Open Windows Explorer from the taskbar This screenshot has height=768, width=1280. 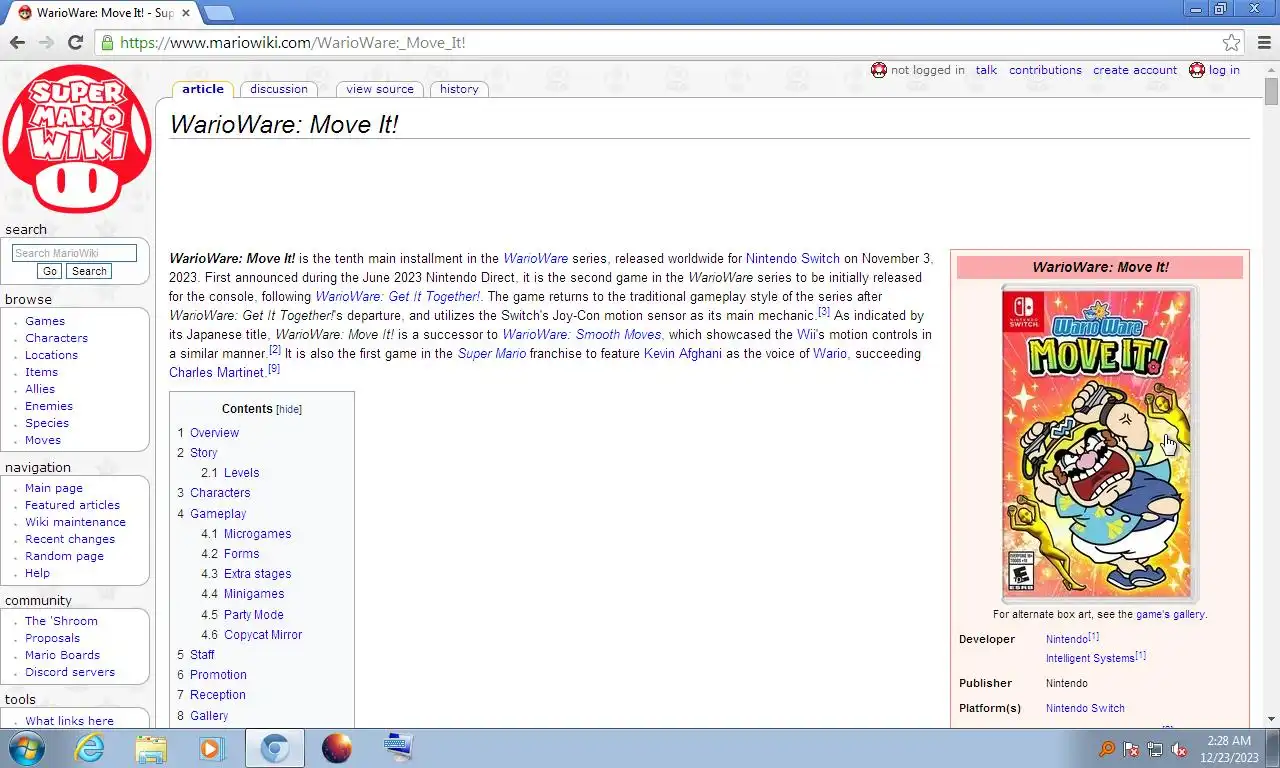tap(151, 748)
